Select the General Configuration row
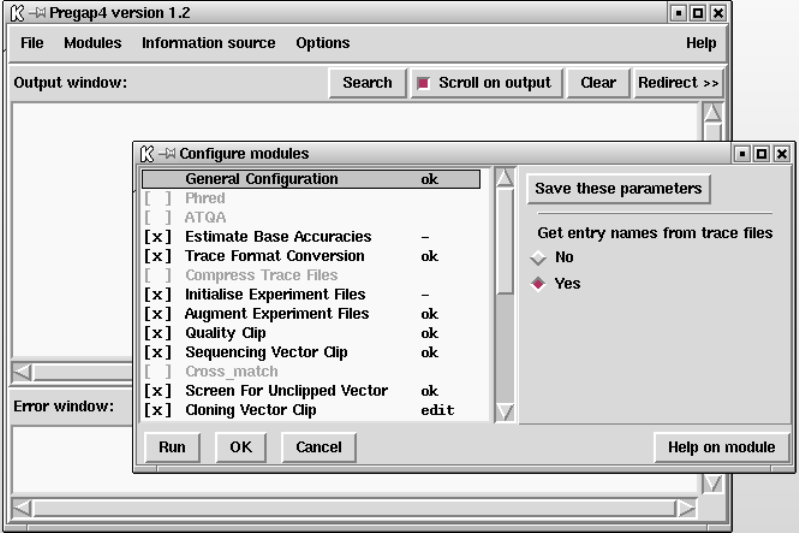The height and width of the screenshot is (533, 799). [x=311, y=179]
